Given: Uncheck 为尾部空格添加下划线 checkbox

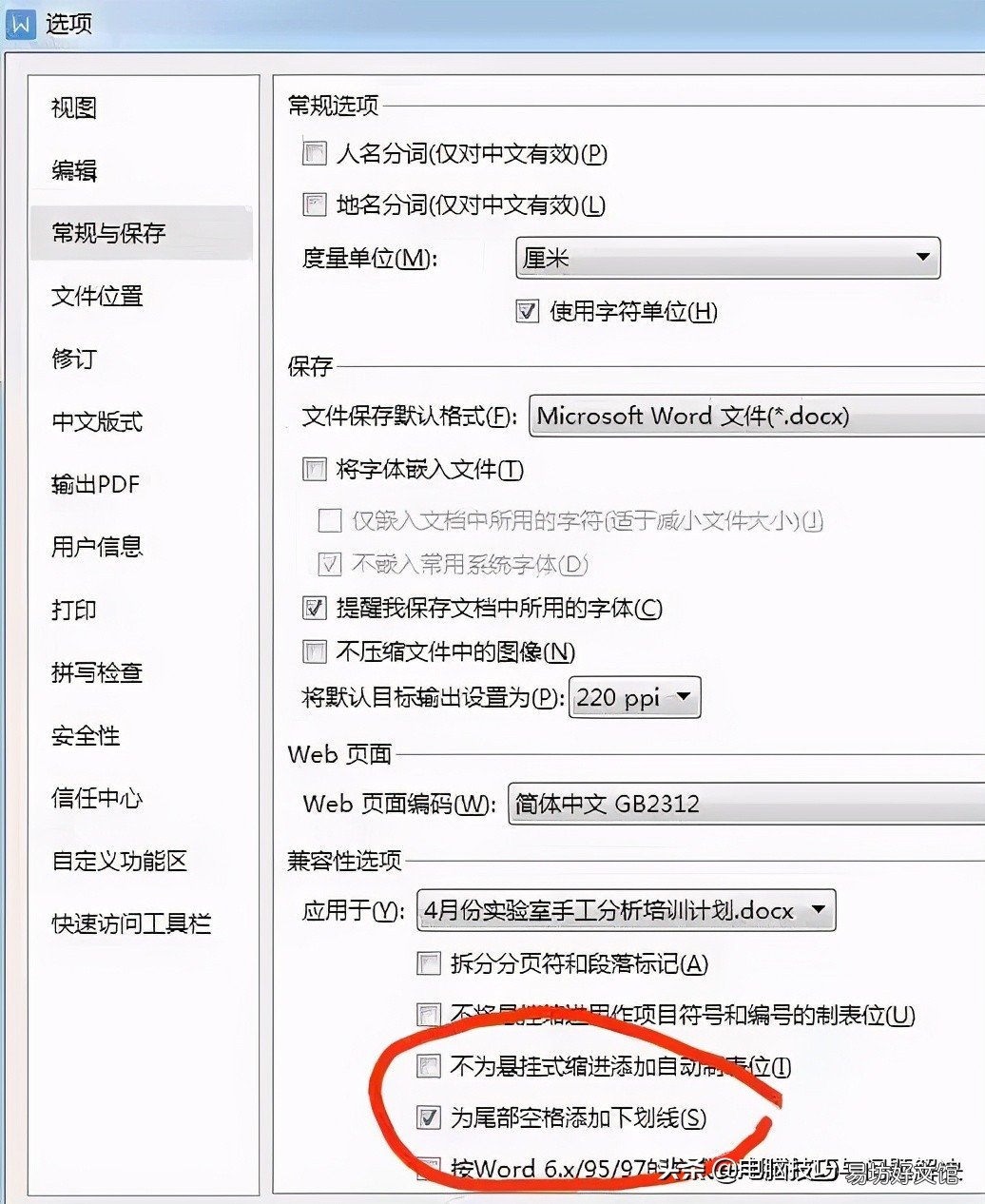Looking at the screenshot, I should 430,1117.
